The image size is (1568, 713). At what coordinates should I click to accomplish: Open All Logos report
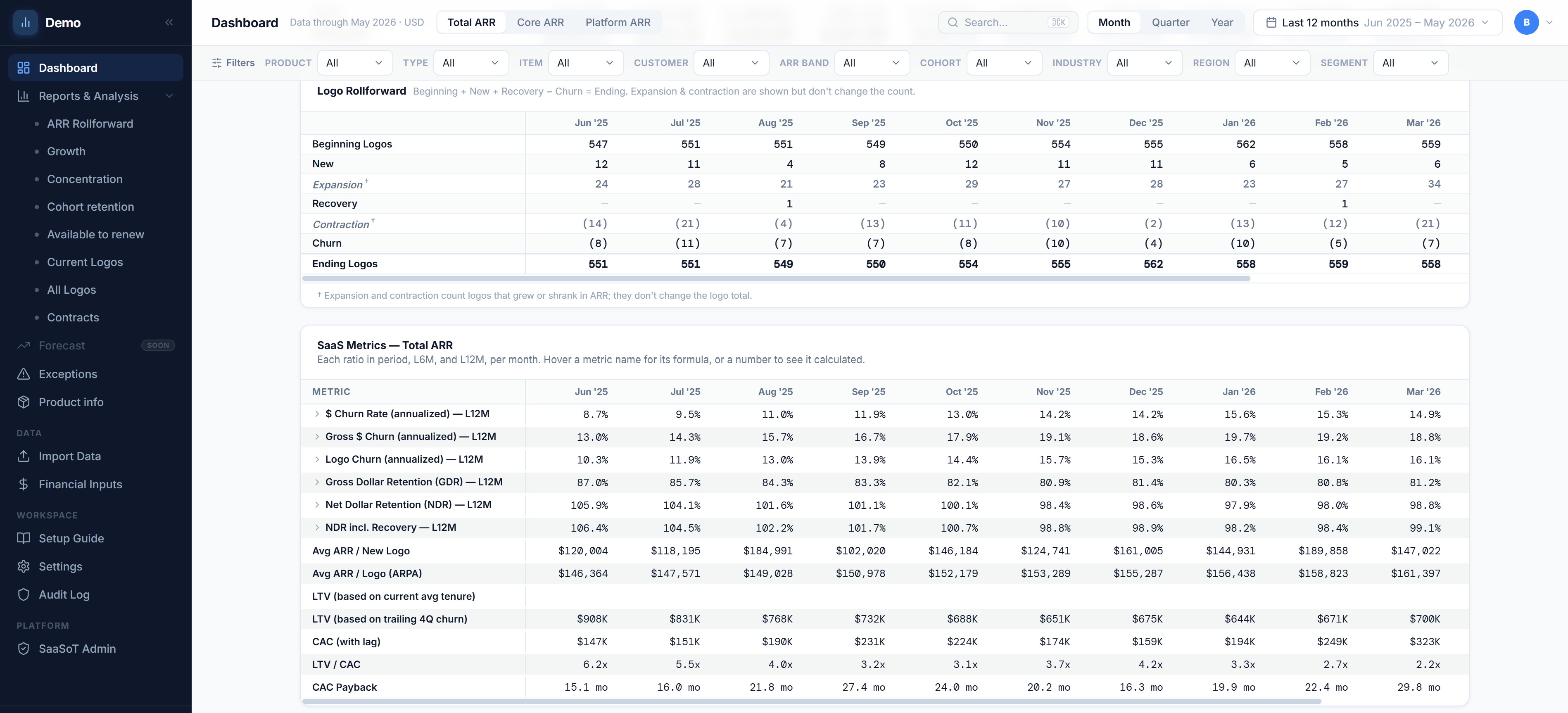[x=71, y=290]
